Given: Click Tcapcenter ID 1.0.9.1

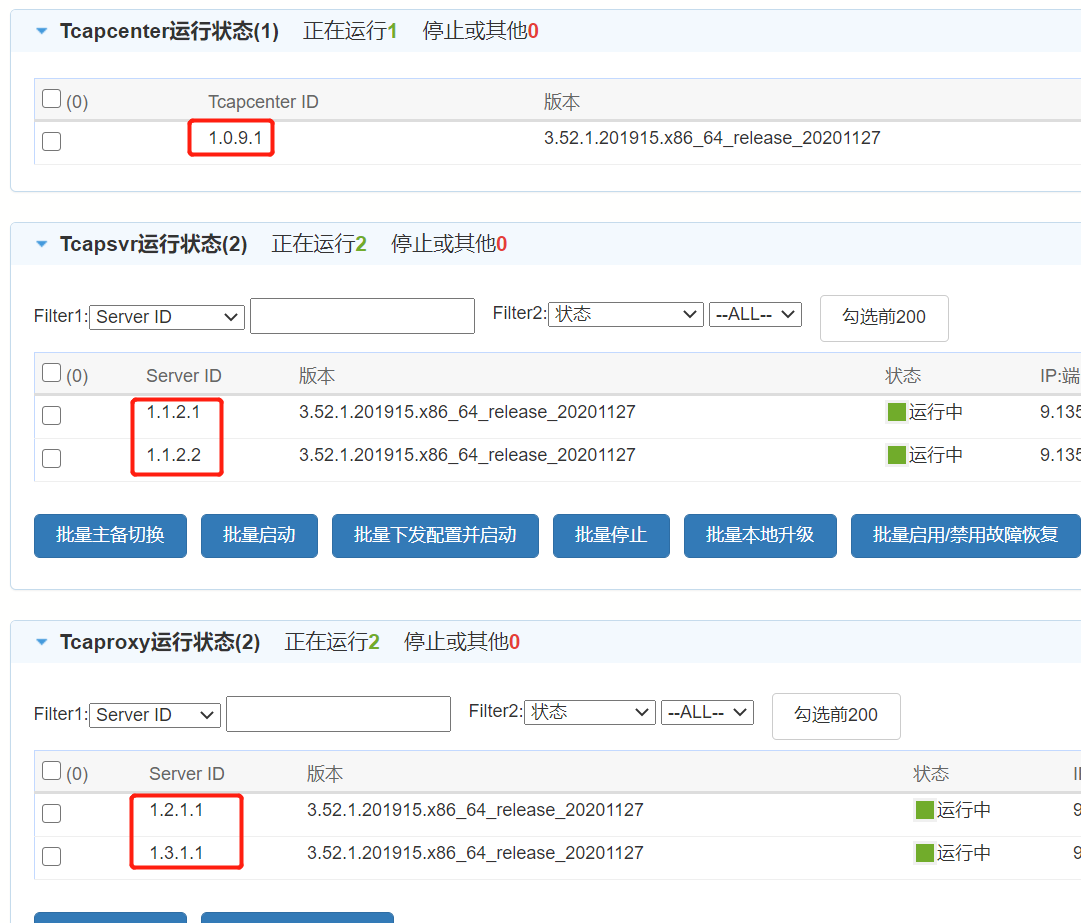Looking at the screenshot, I should [x=236, y=138].
